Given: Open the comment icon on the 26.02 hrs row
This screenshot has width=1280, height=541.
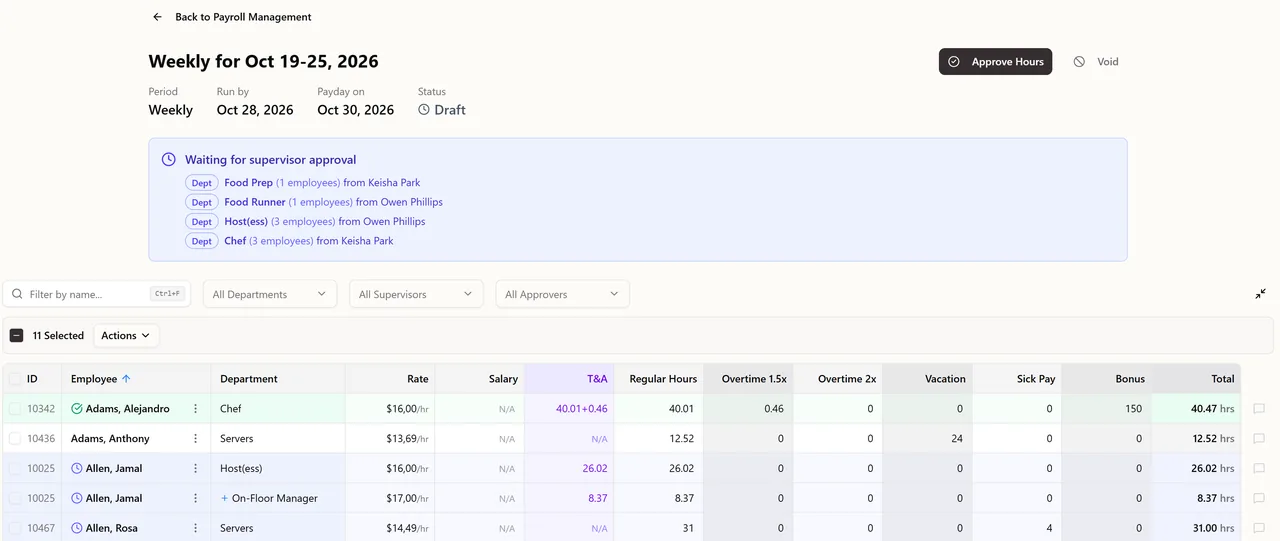Looking at the screenshot, I should tap(1259, 468).
